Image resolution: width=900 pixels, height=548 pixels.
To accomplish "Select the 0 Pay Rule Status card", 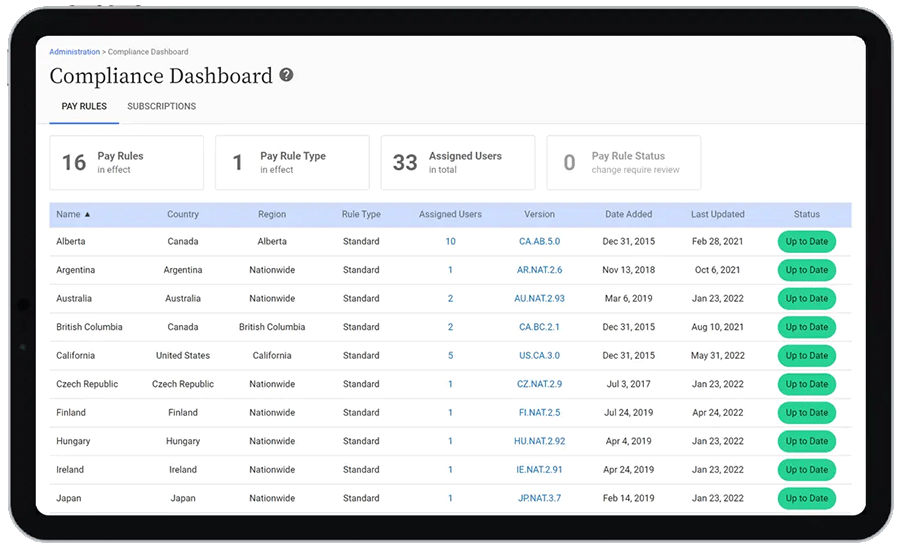I will 623,162.
